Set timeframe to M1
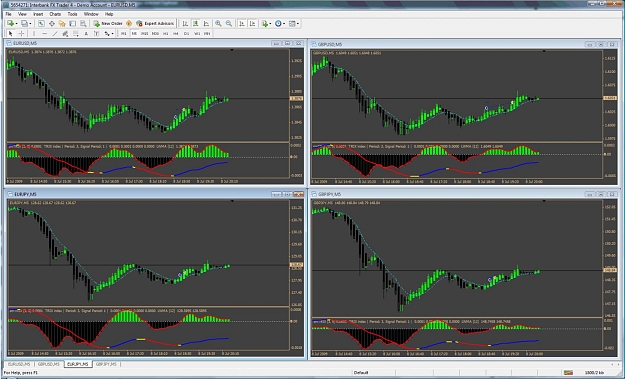The width and height of the screenshot is (625, 379). click(x=124, y=34)
